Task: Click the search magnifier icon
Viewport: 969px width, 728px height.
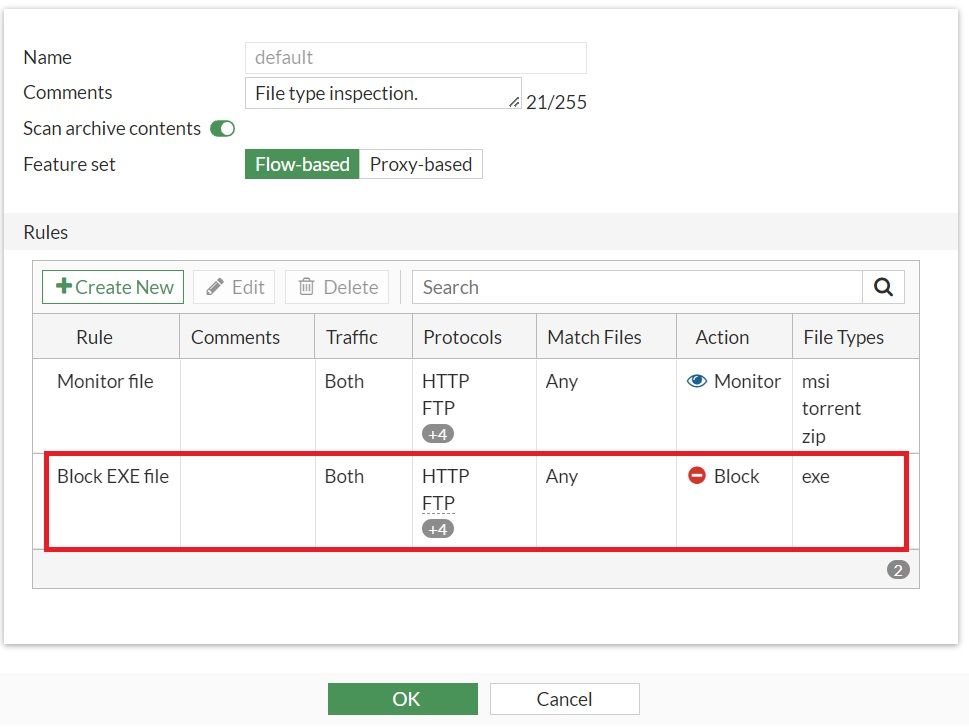Action: click(883, 287)
